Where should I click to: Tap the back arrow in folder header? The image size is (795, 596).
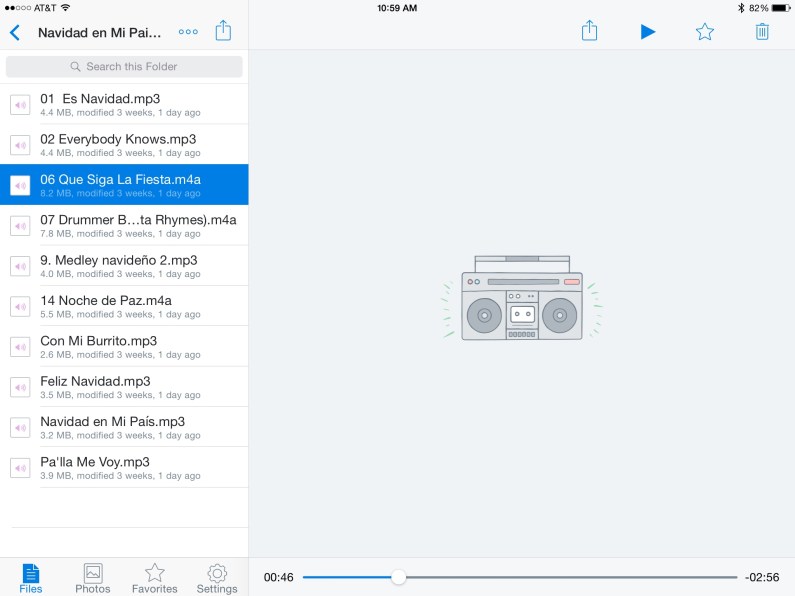coord(14,32)
